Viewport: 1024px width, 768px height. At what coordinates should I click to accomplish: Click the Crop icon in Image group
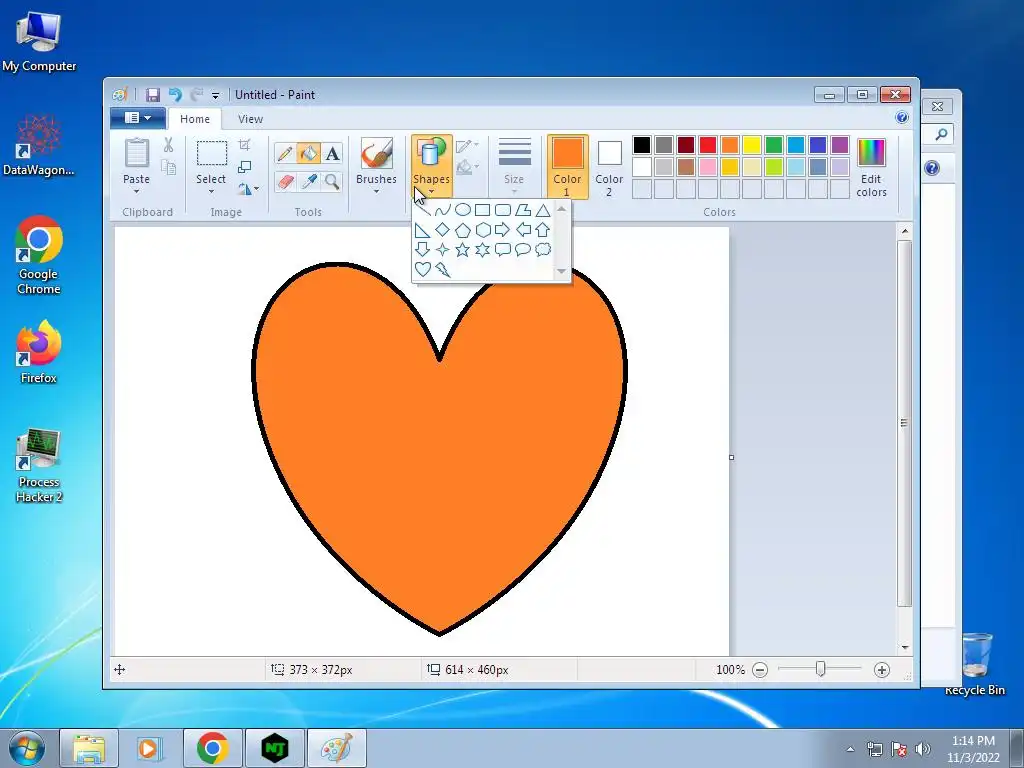(x=244, y=145)
